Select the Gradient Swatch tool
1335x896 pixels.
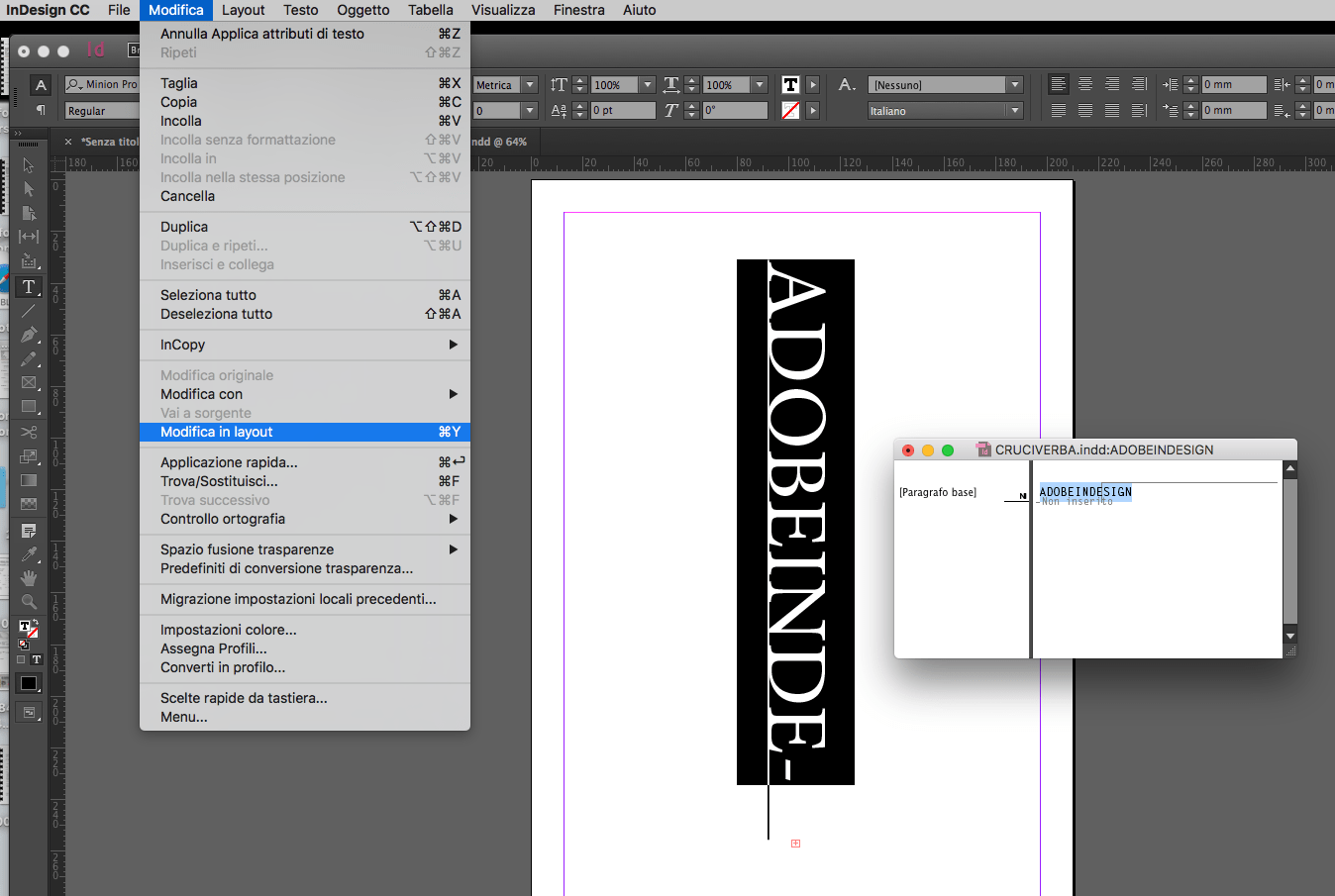pos(29,480)
